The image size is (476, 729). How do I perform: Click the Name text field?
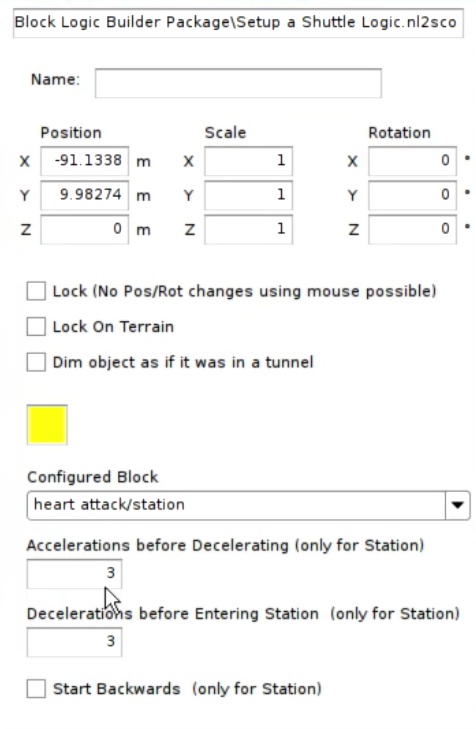click(238, 83)
